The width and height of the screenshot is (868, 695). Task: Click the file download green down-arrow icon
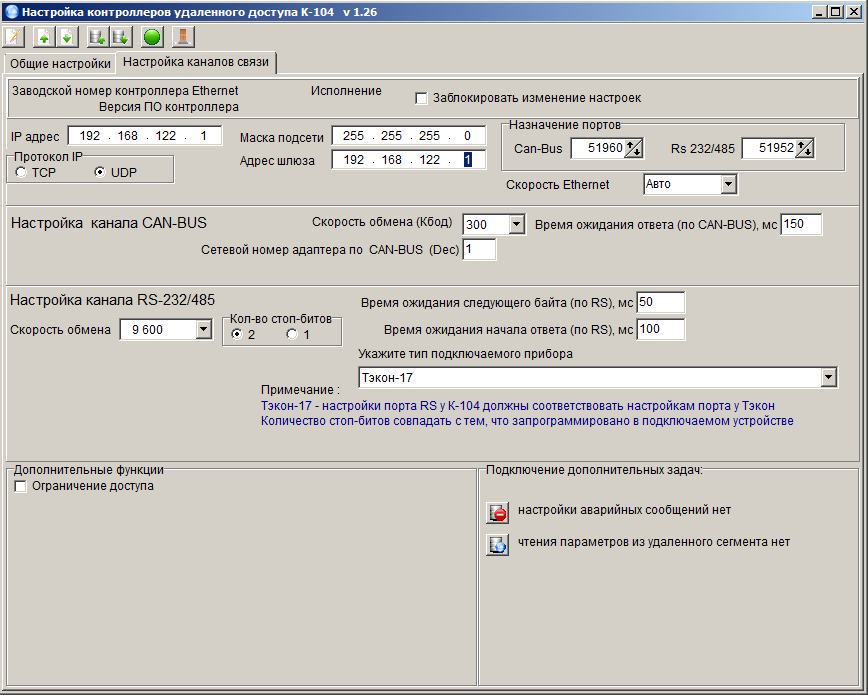(66, 37)
